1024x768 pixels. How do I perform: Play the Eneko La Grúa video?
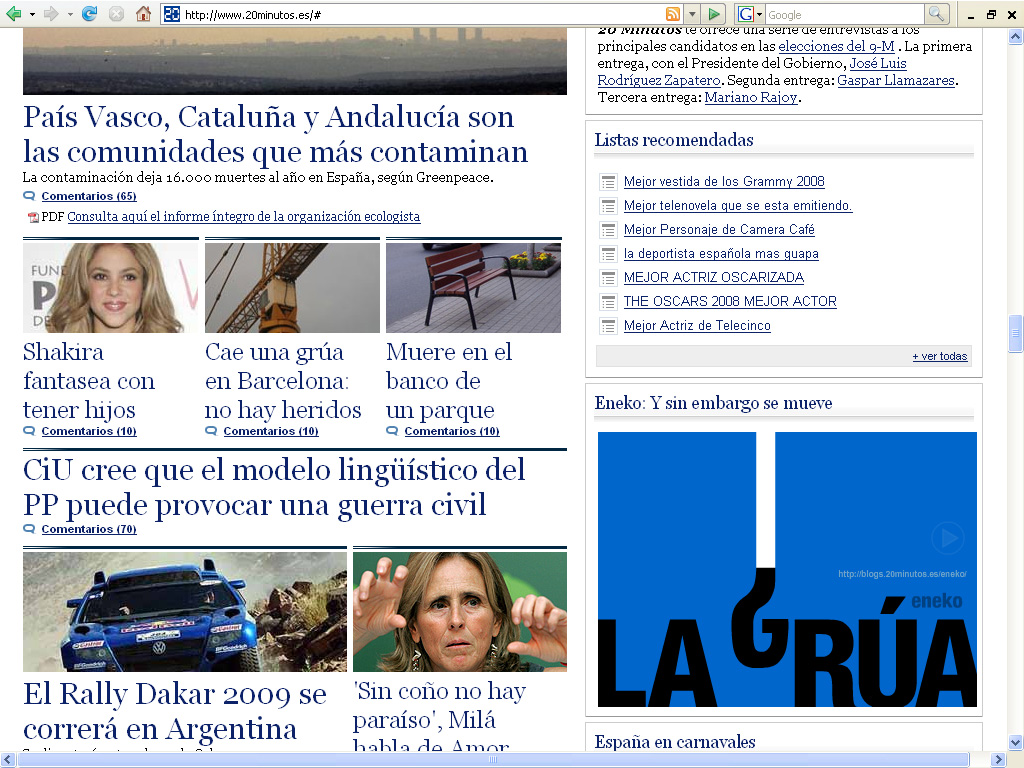coord(947,539)
